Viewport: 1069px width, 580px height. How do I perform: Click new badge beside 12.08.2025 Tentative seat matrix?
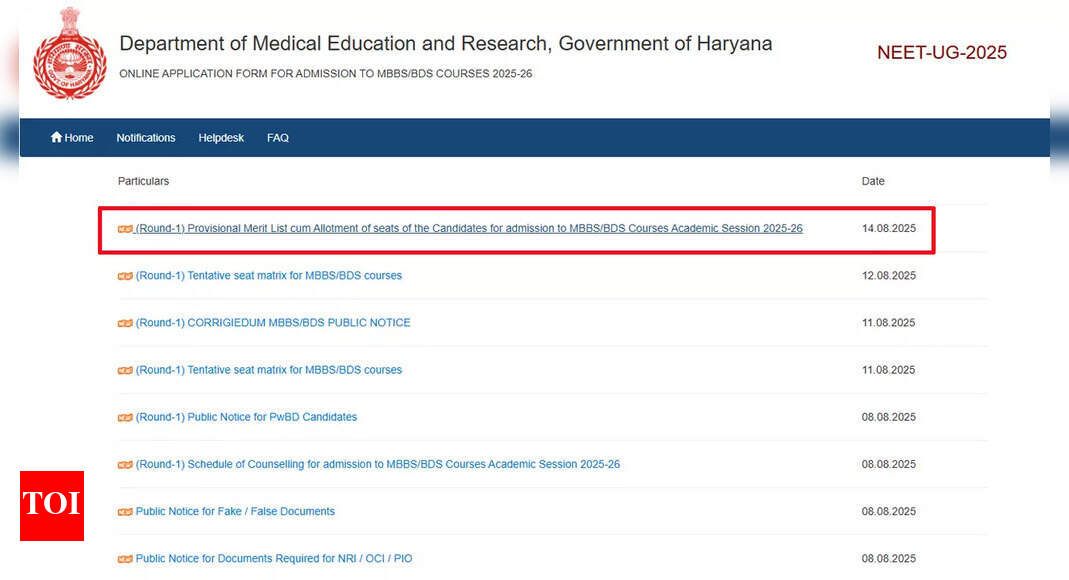[125, 276]
